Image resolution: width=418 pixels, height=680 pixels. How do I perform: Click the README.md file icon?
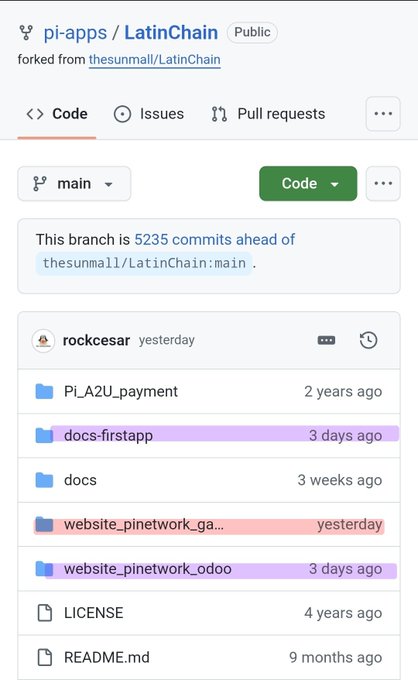pos(45,657)
